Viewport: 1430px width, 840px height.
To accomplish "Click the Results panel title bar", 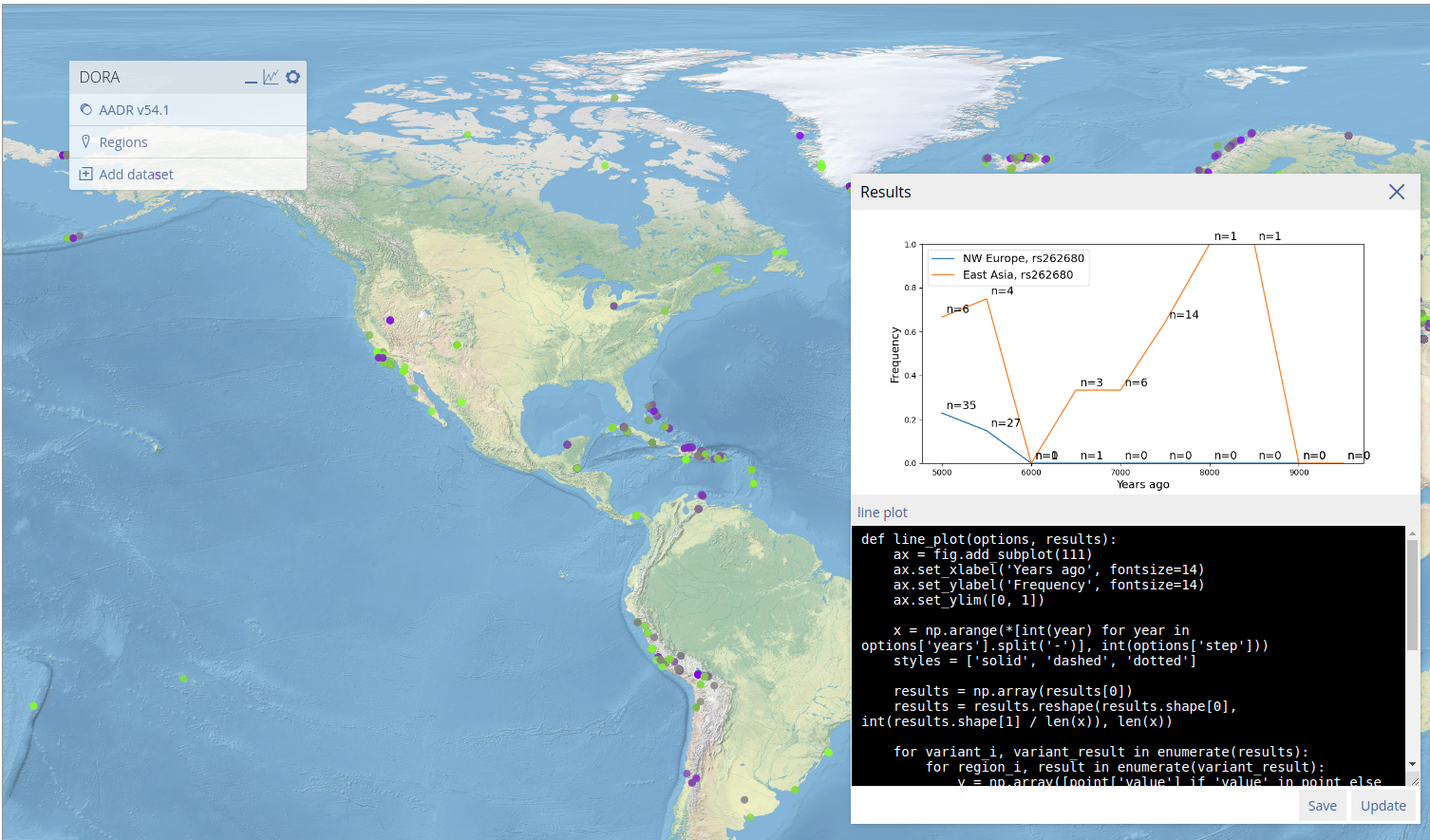I will (x=885, y=192).
